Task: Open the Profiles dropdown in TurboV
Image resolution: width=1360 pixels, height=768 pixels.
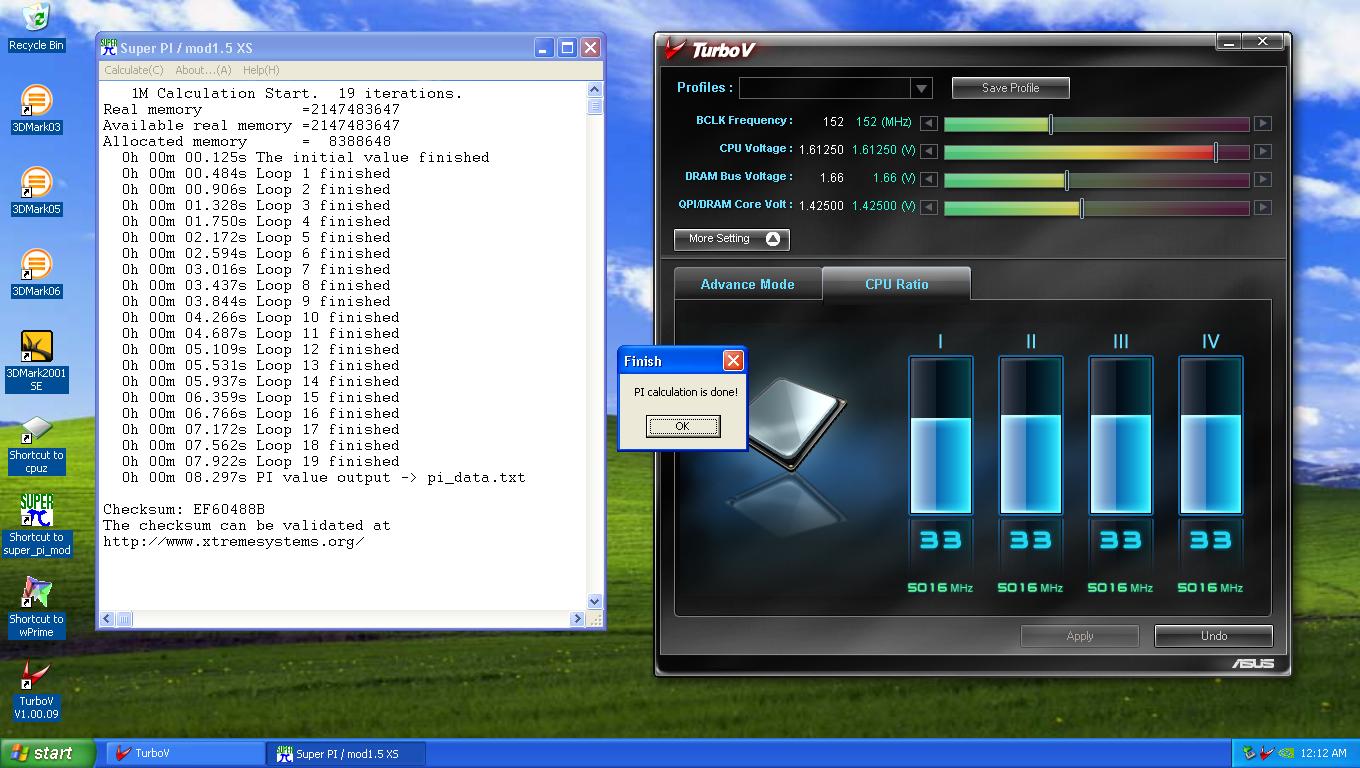Action: (x=921, y=88)
